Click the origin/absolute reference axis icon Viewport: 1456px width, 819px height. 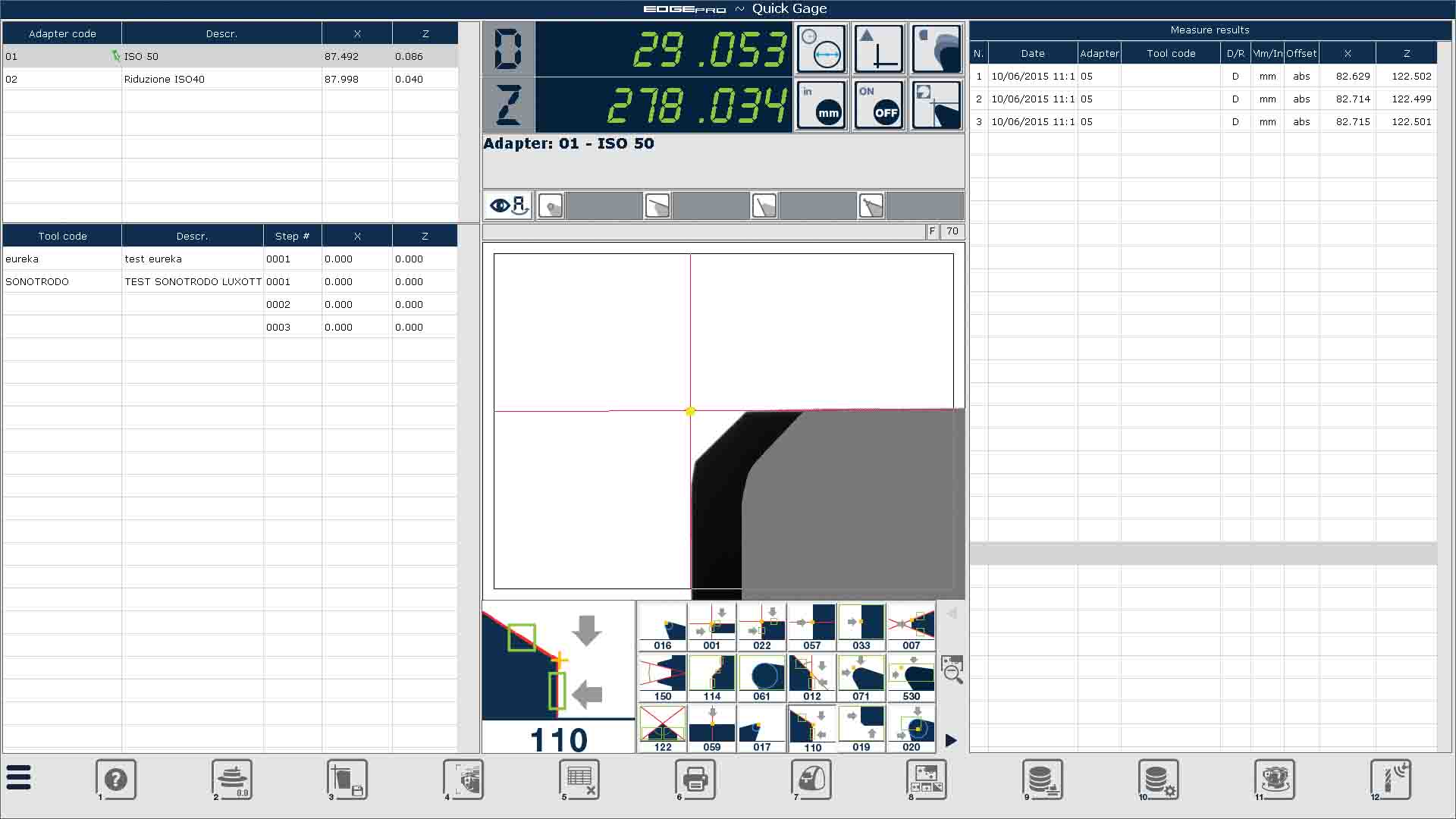(x=878, y=49)
